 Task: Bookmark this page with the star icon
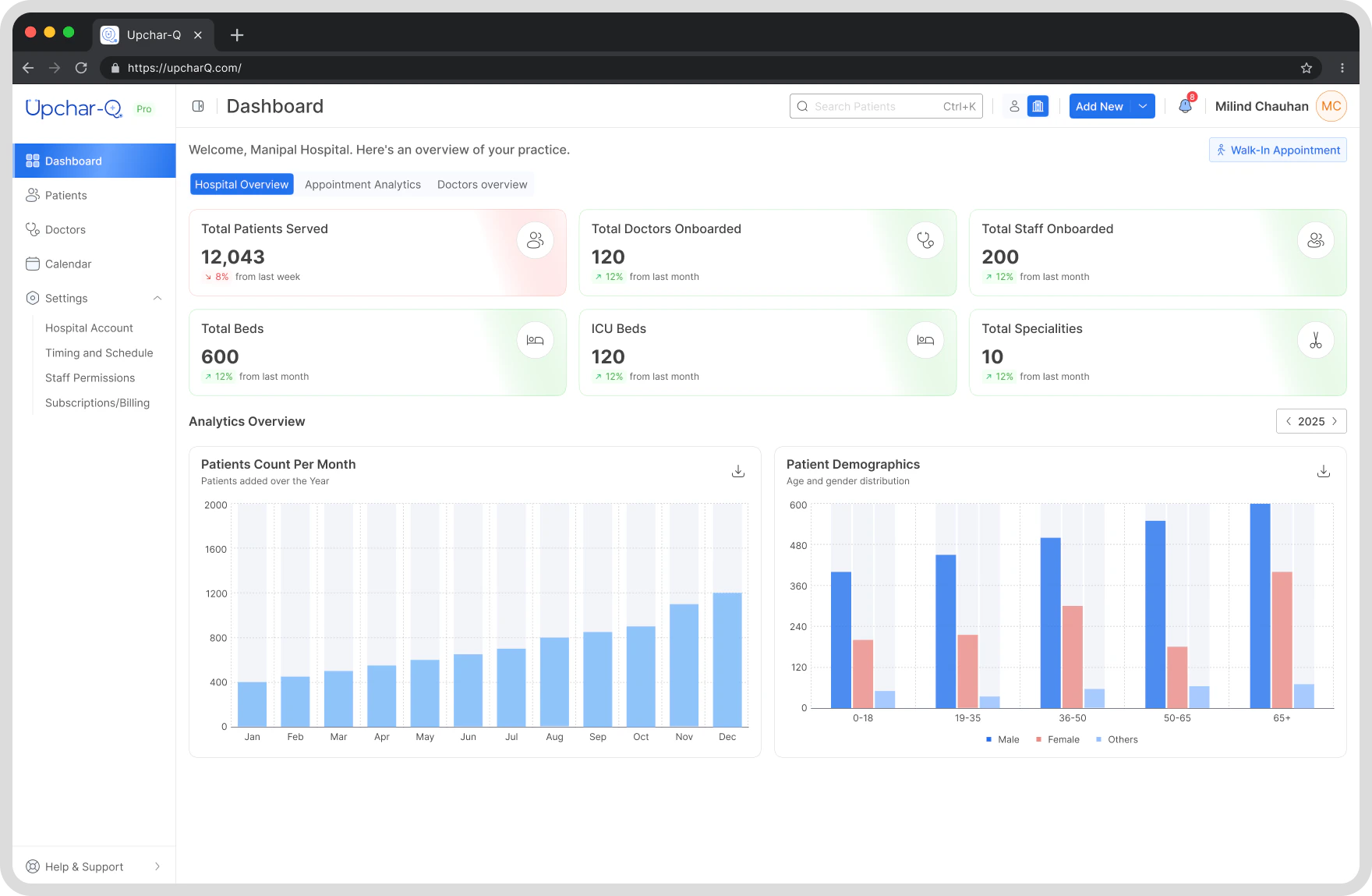click(x=1307, y=68)
